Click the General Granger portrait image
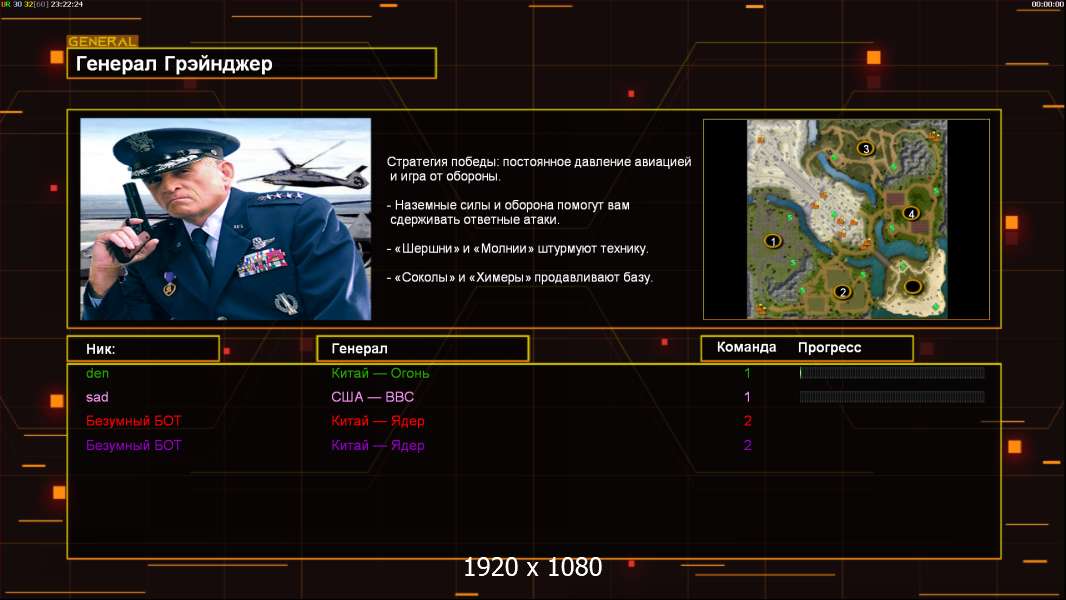1066x600 pixels. (x=225, y=219)
